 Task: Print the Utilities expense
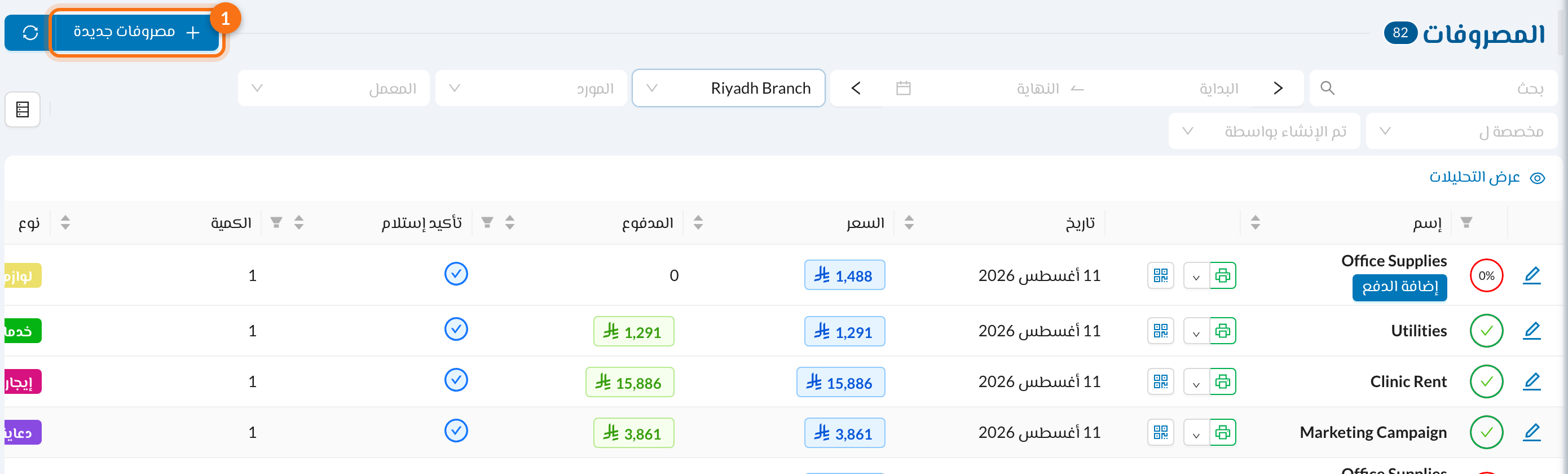click(x=1222, y=331)
